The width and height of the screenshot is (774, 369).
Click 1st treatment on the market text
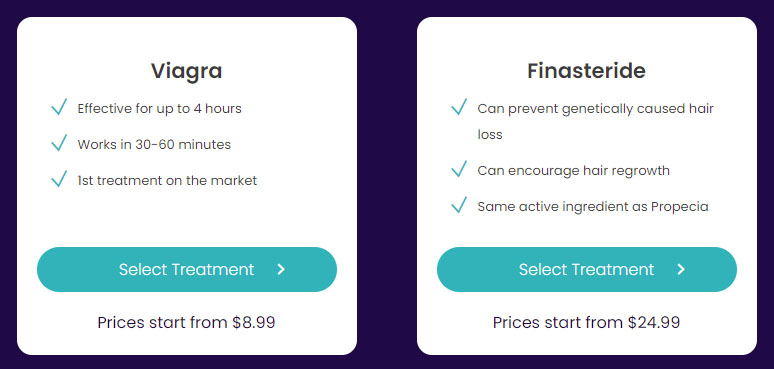167,181
